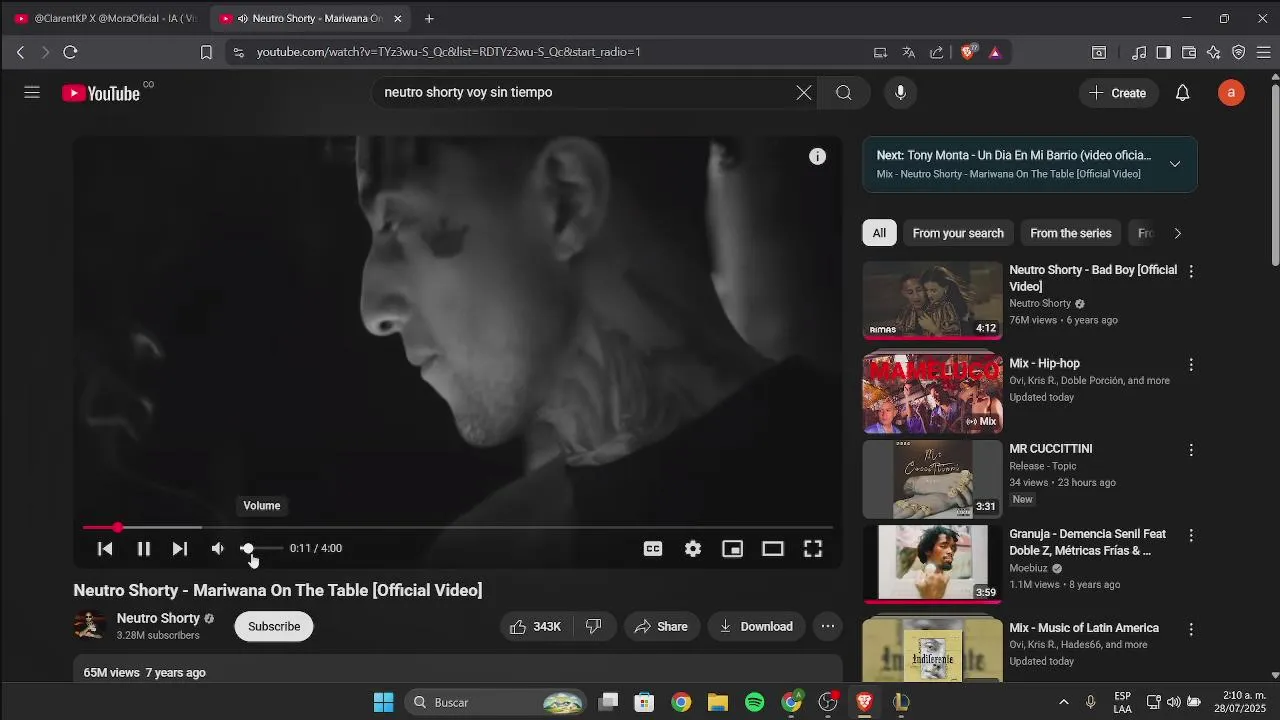Click the magnifier search button
Image resolution: width=1280 pixels, height=720 pixels.
pyautogui.click(x=844, y=93)
